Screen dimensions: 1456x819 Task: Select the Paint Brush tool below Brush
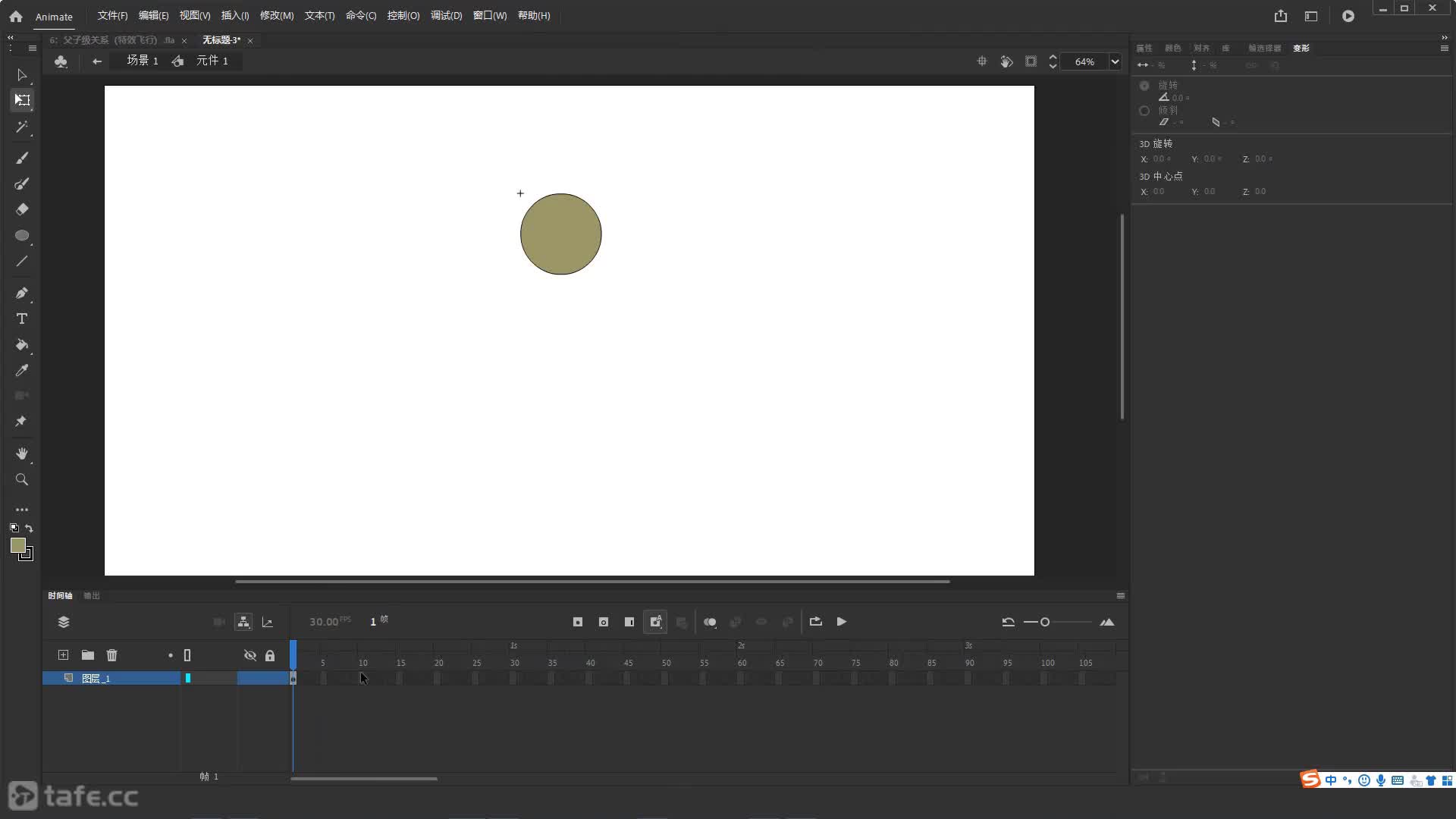[22, 184]
